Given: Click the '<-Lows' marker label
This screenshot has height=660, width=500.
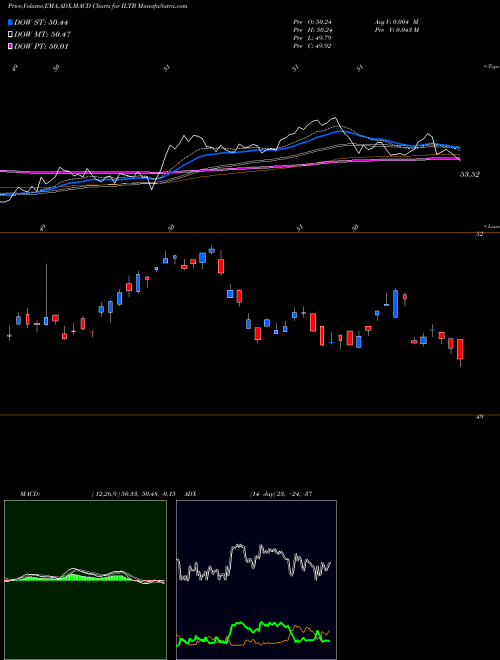Looking at the screenshot, I should click(x=491, y=226).
